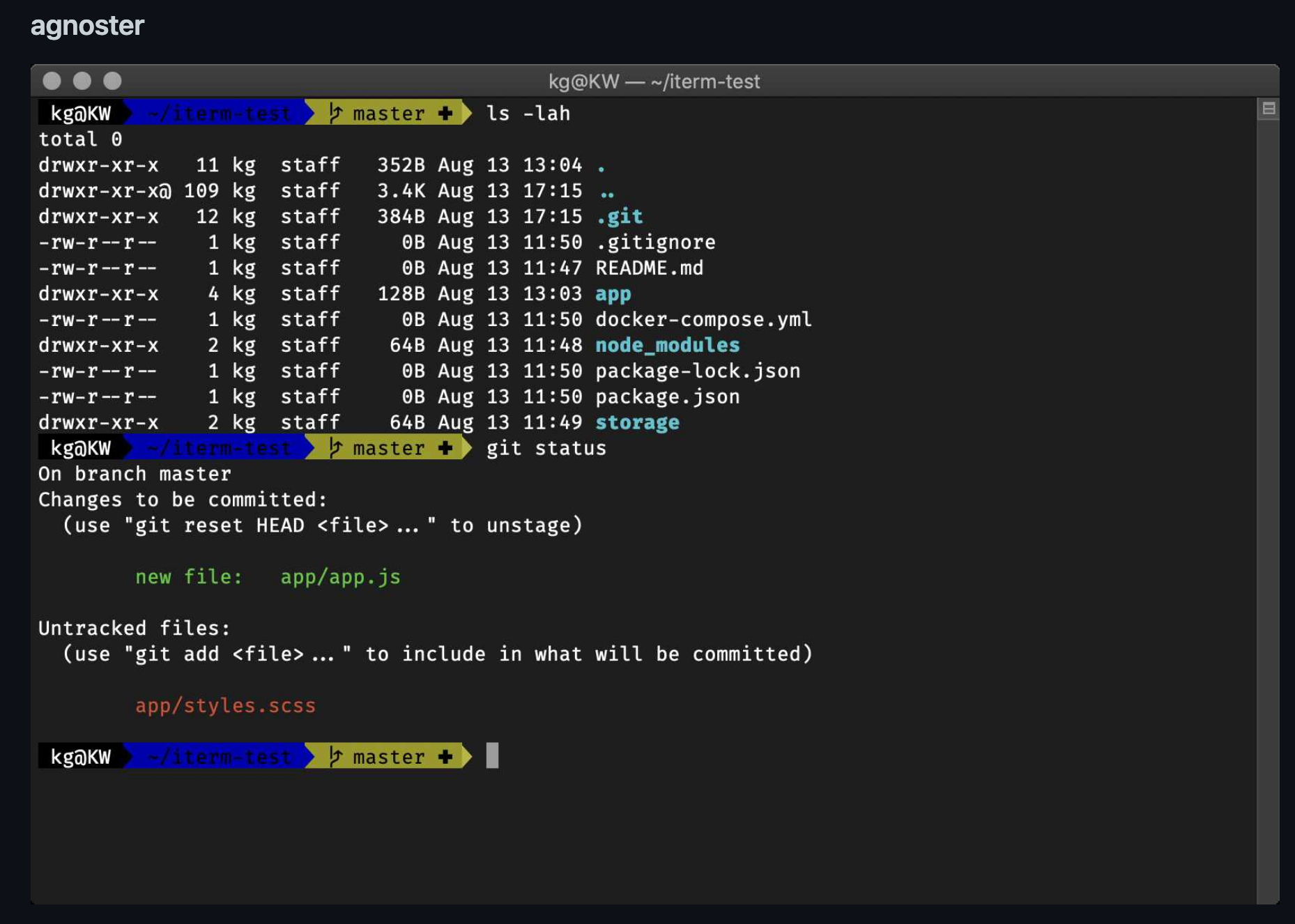
Task: Select the staged file app/app.js
Action: (340, 577)
